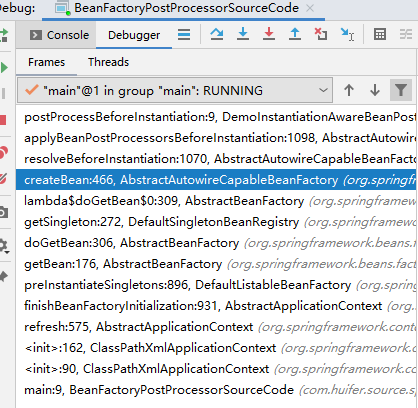418x408 pixels.
Task: Close the BeanFactoryPostProcessorSourceCode debug tab
Action: pos(310,8)
